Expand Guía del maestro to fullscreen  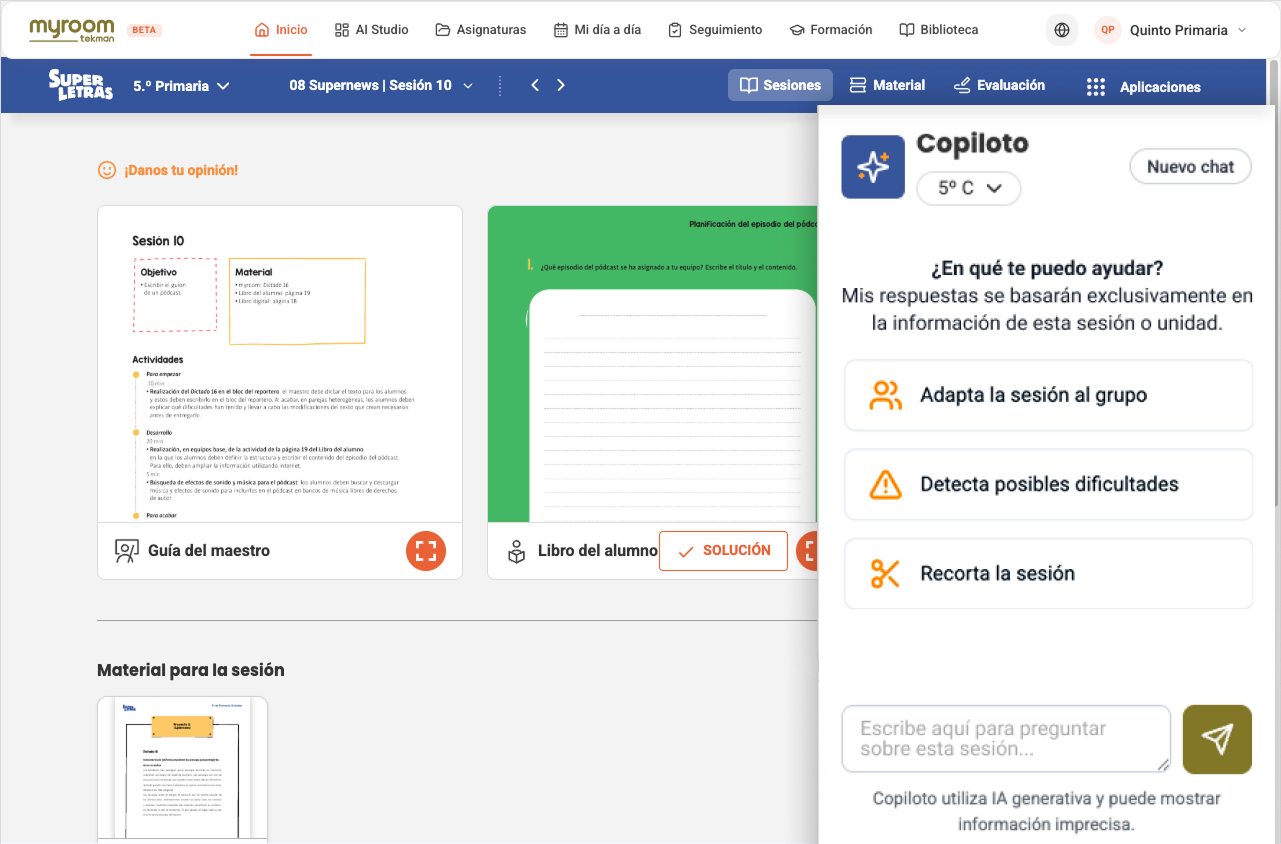coord(426,550)
